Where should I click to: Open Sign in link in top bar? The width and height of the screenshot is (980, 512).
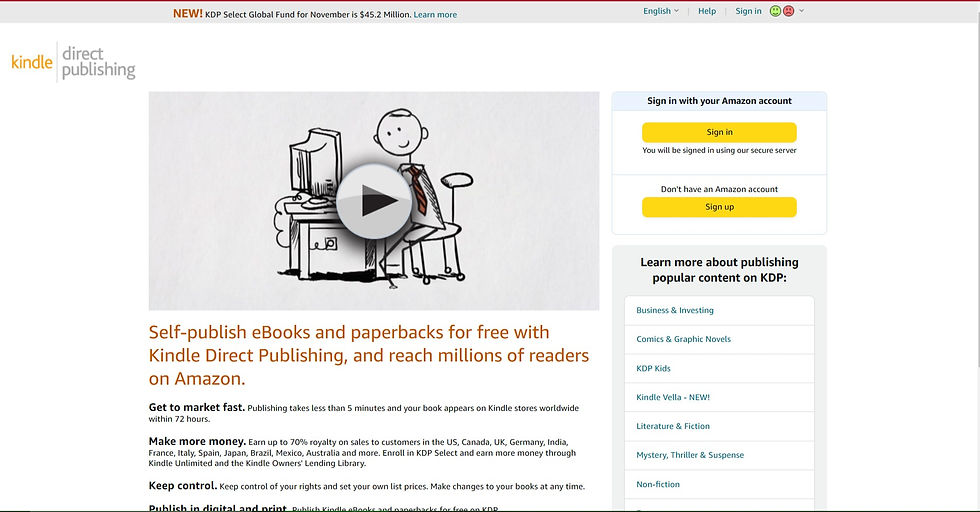tap(748, 11)
